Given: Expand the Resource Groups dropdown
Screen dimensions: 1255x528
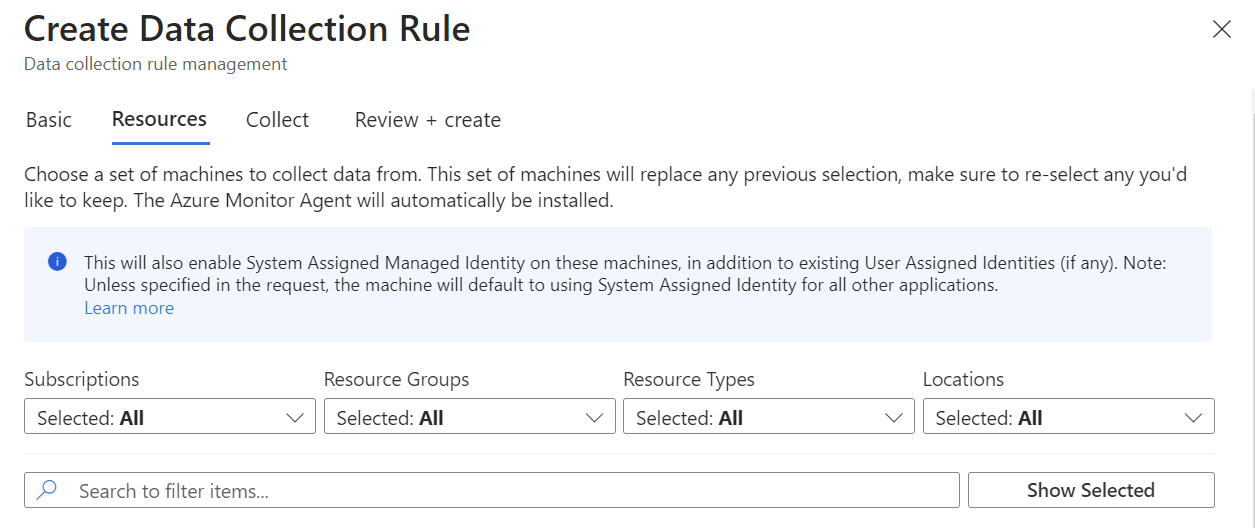Looking at the screenshot, I should click(x=460, y=417).
